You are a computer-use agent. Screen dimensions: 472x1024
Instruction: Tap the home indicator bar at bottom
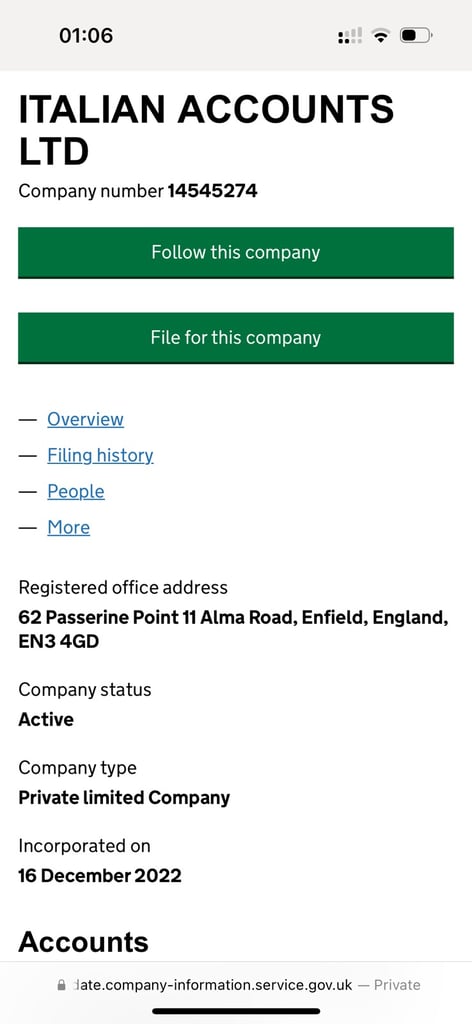pos(236,1011)
